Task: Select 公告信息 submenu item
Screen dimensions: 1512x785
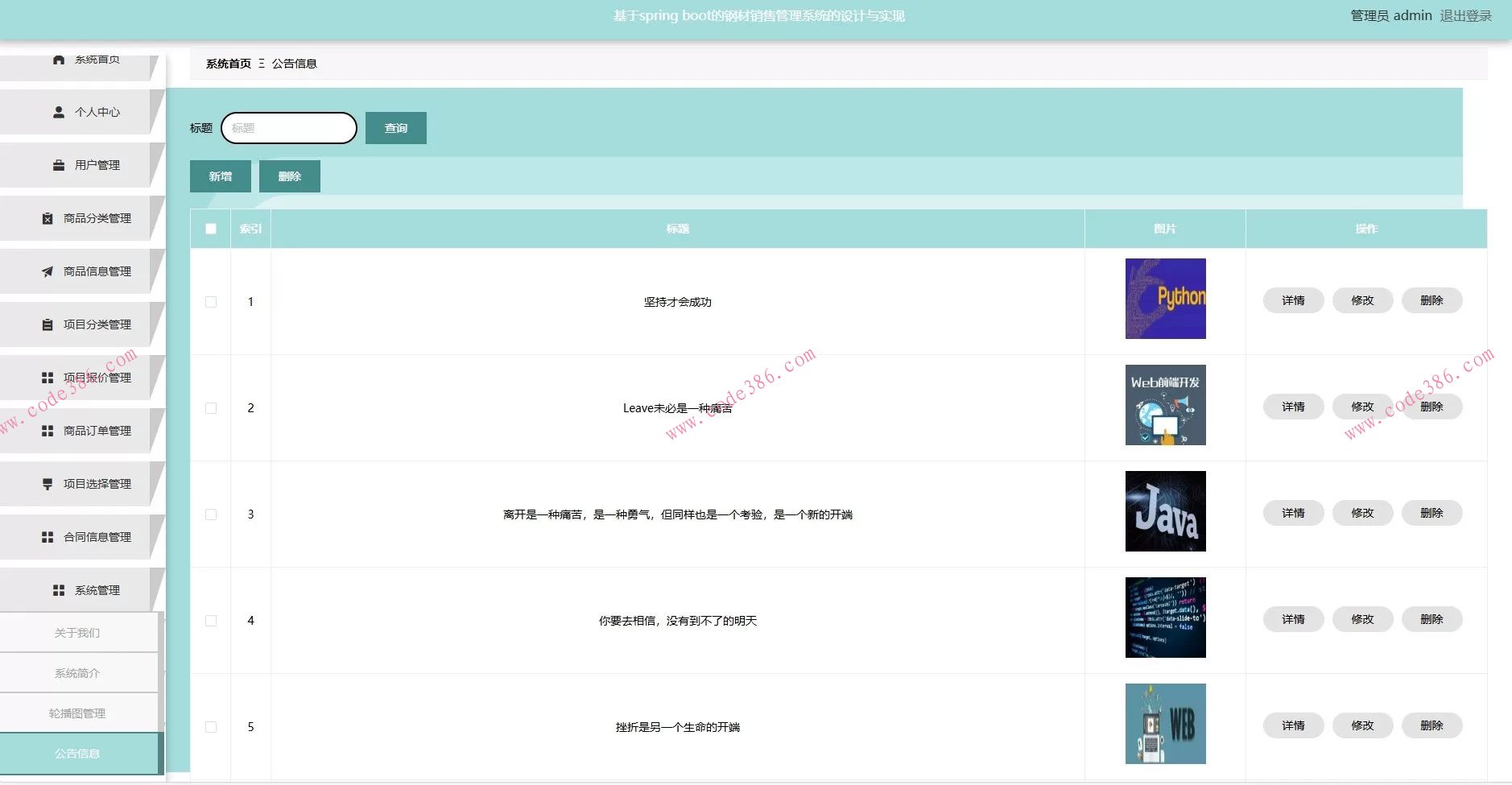Action: 79,754
